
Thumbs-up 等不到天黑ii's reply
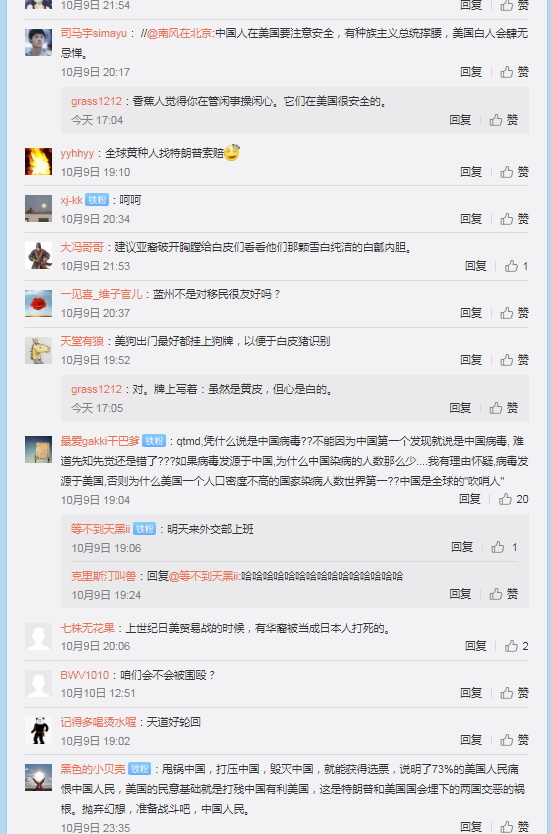tap(504, 547)
